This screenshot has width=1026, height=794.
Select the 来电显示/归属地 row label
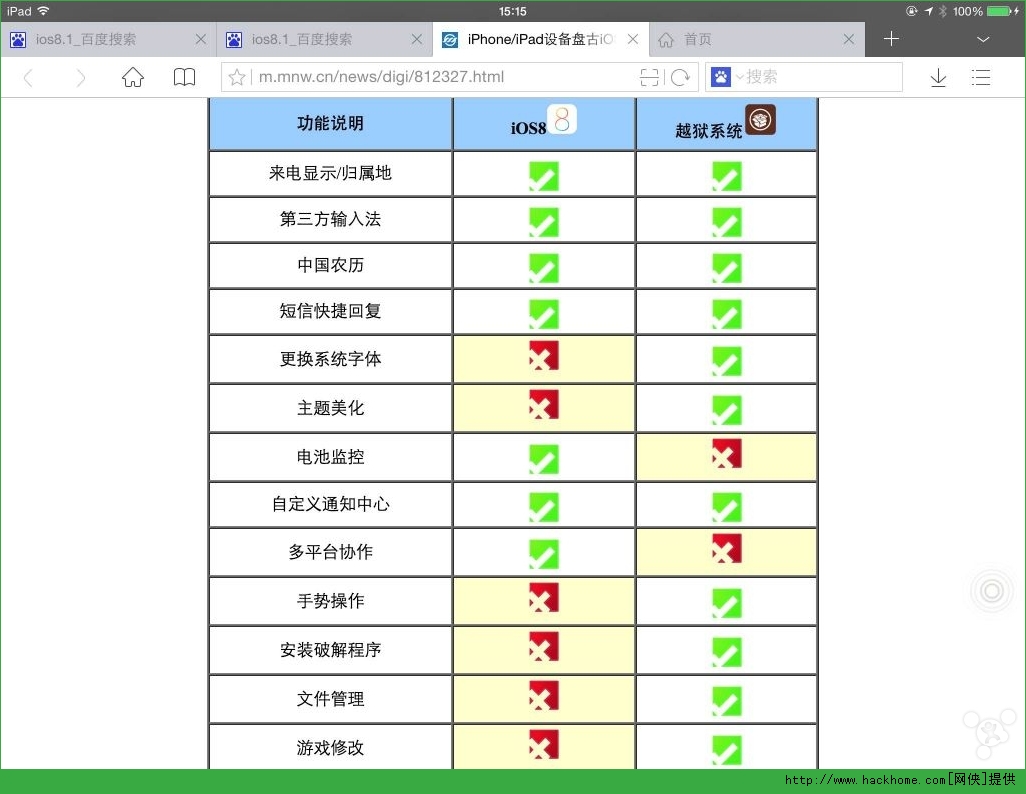[330, 173]
